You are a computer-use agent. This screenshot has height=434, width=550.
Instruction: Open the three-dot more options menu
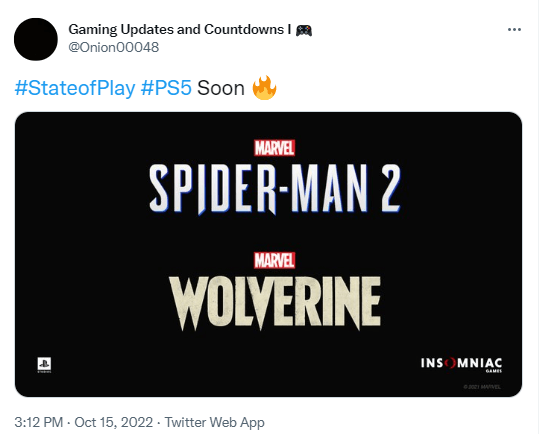[514, 30]
